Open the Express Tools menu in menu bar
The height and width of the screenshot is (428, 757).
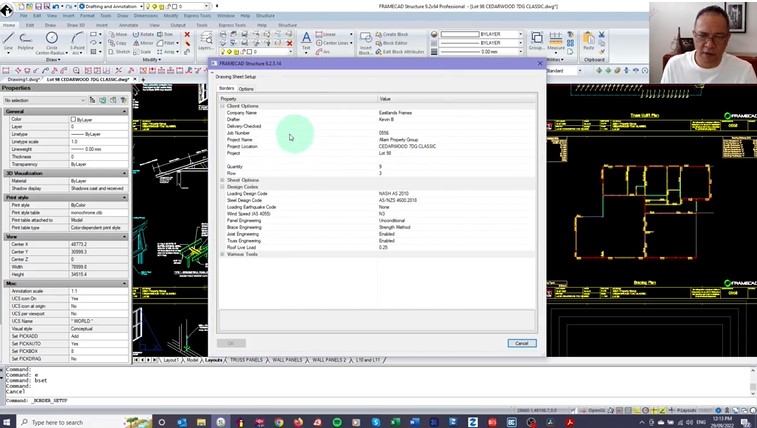pyautogui.click(x=197, y=16)
